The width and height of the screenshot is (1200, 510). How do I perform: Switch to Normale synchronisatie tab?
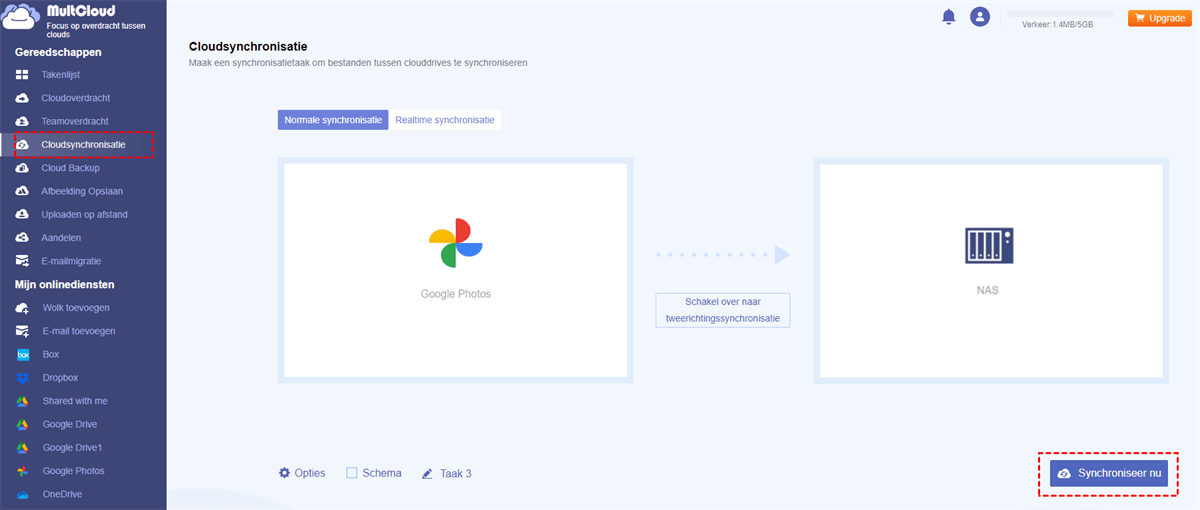333,120
